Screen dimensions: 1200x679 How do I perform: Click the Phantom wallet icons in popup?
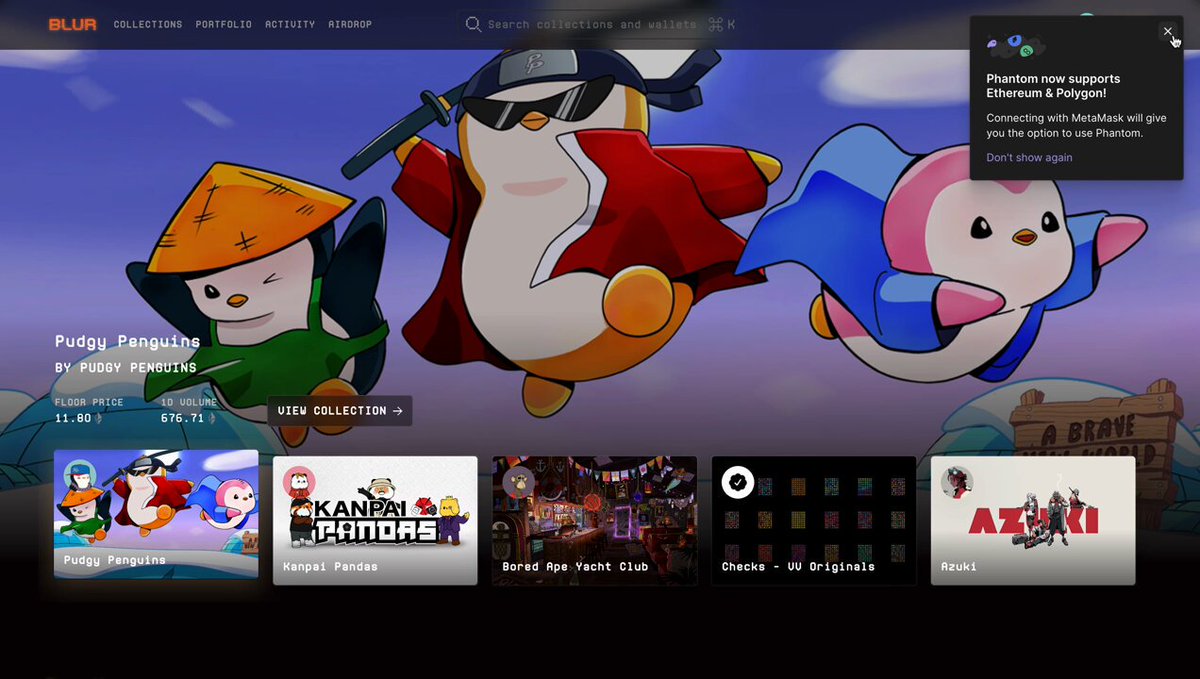pyautogui.click(x=1015, y=46)
